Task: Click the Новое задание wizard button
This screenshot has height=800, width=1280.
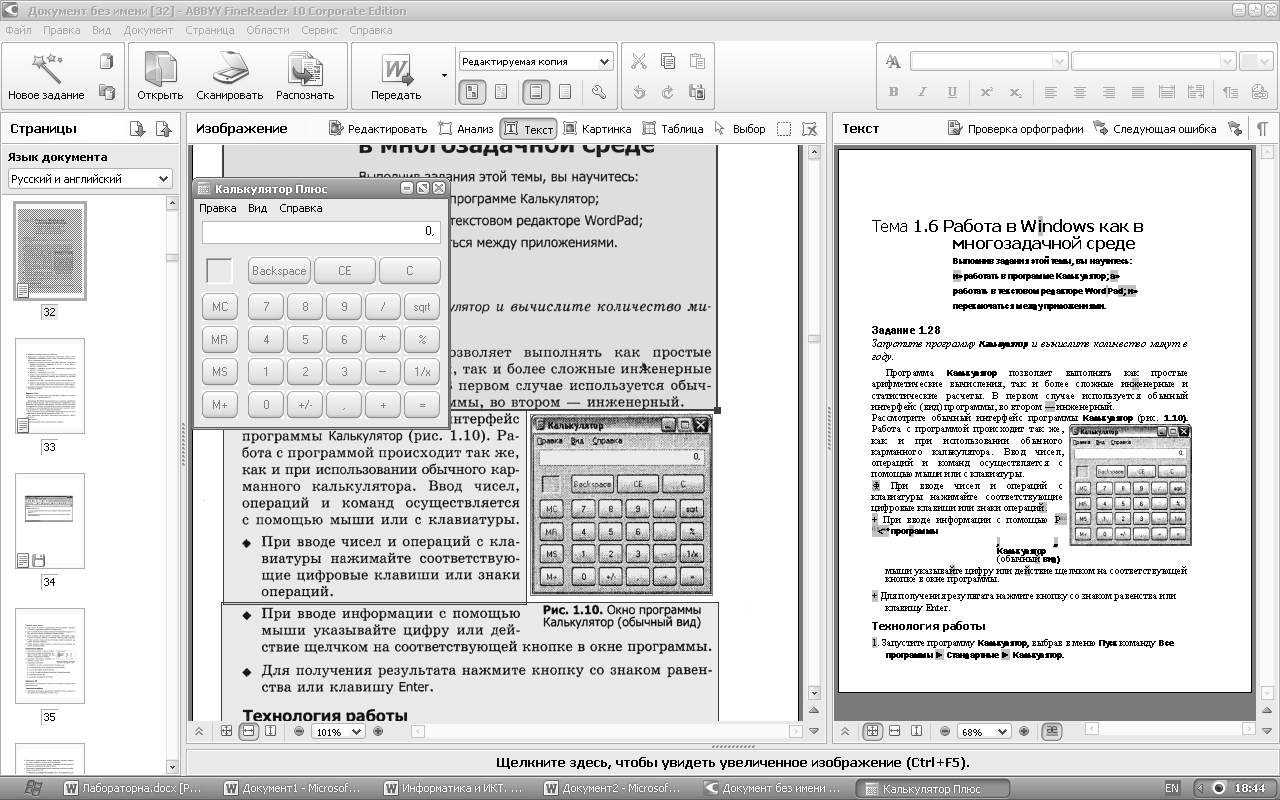Action: [x=46, y=76]
